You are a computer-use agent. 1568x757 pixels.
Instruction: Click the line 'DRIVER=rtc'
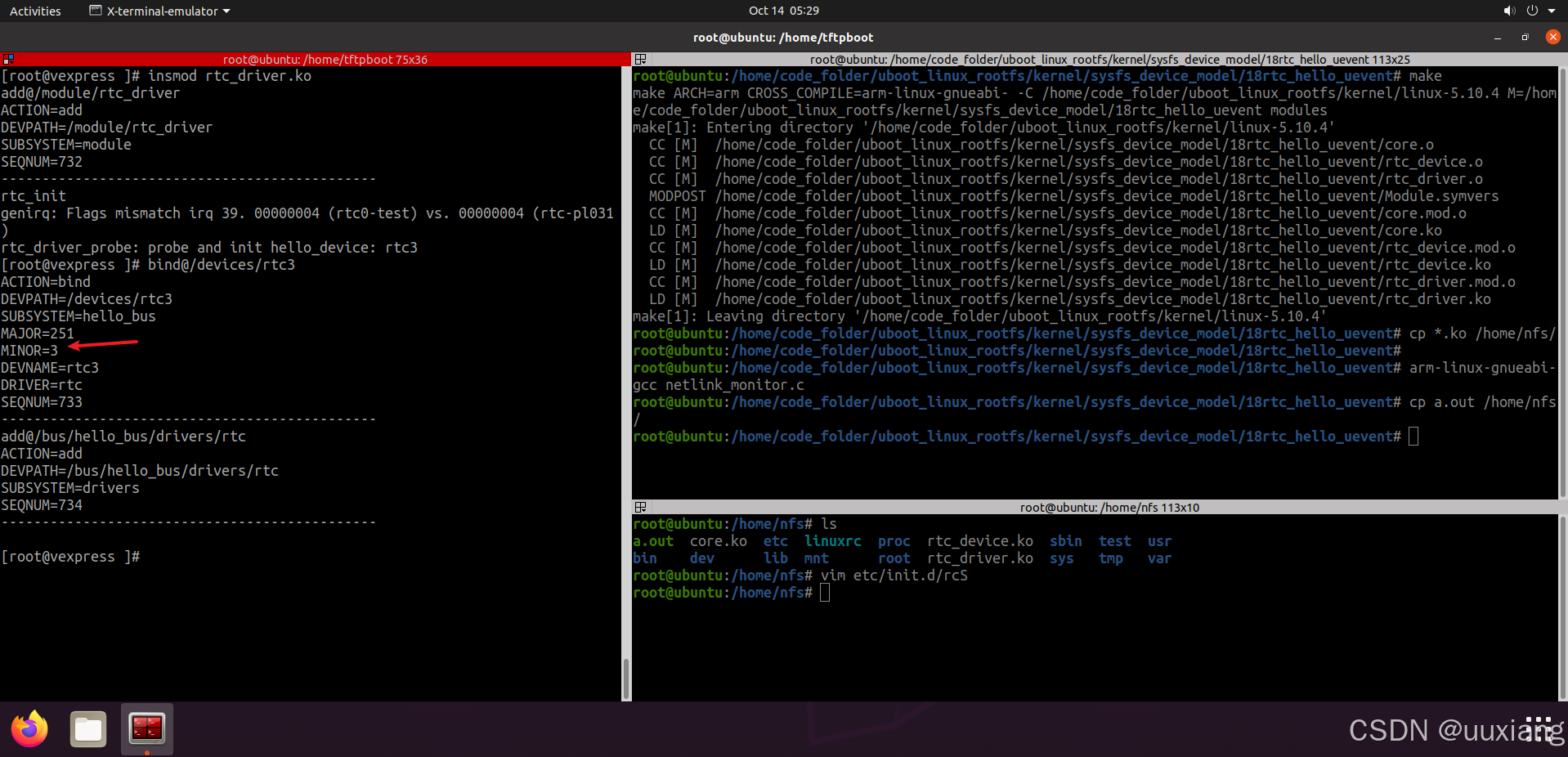42,385
